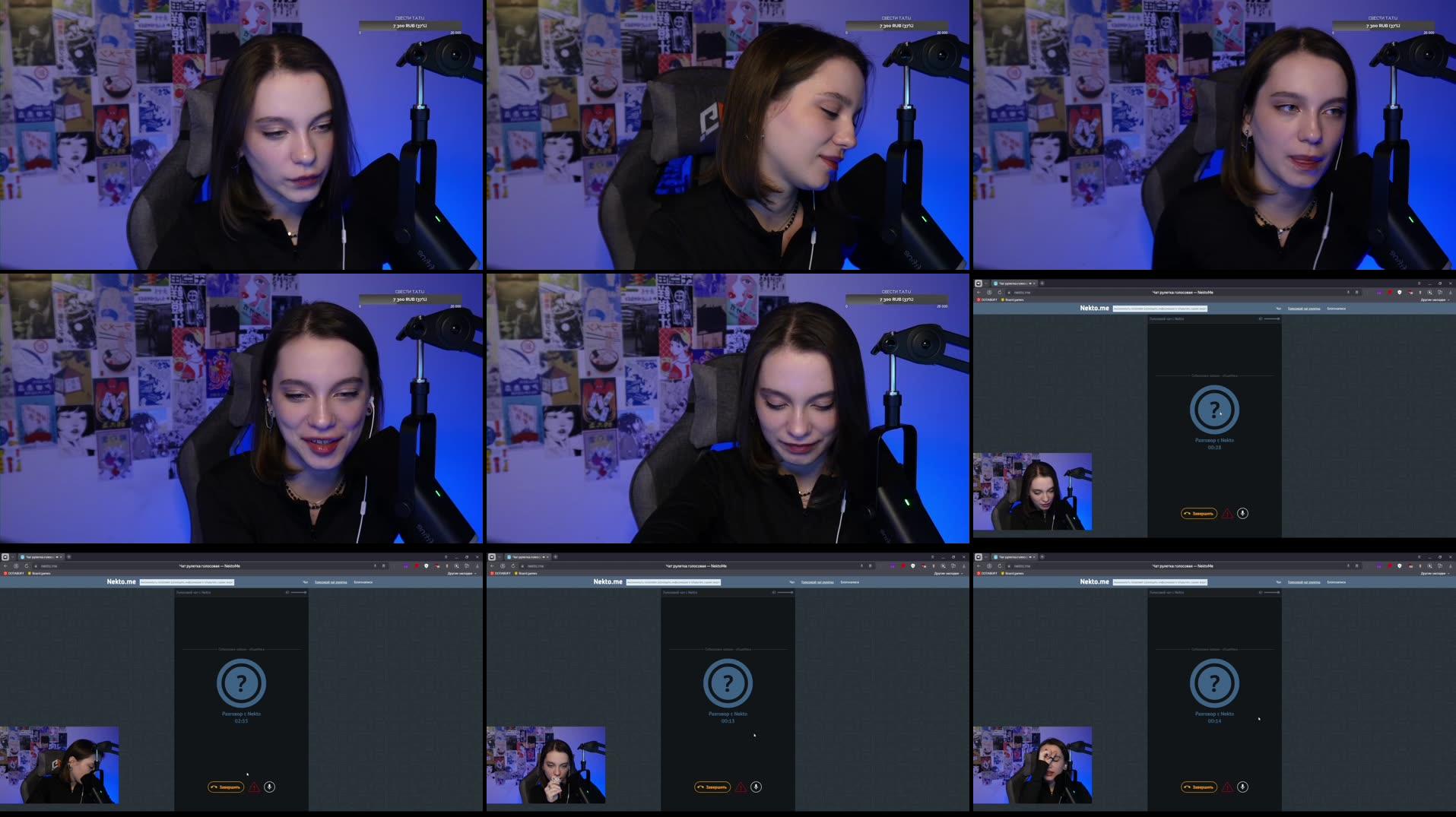Open 'Голосовой чат рулетка' link in the 00:28 browser frame
The height and width of the screenshot is (817, 1456).
click(1304, 309)
